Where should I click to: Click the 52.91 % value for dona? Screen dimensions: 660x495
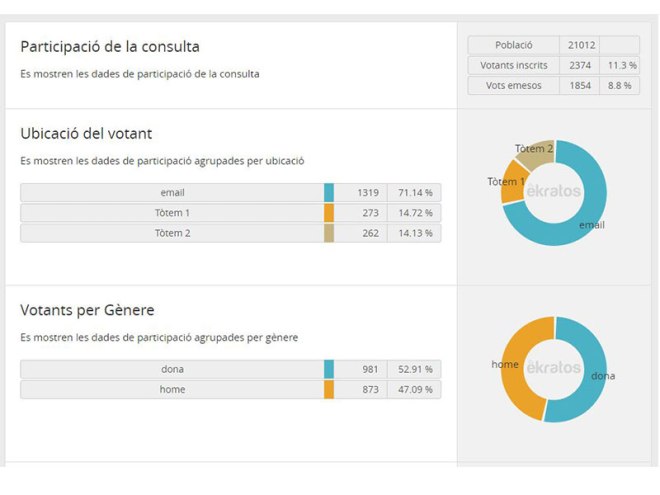coord(414,369)
